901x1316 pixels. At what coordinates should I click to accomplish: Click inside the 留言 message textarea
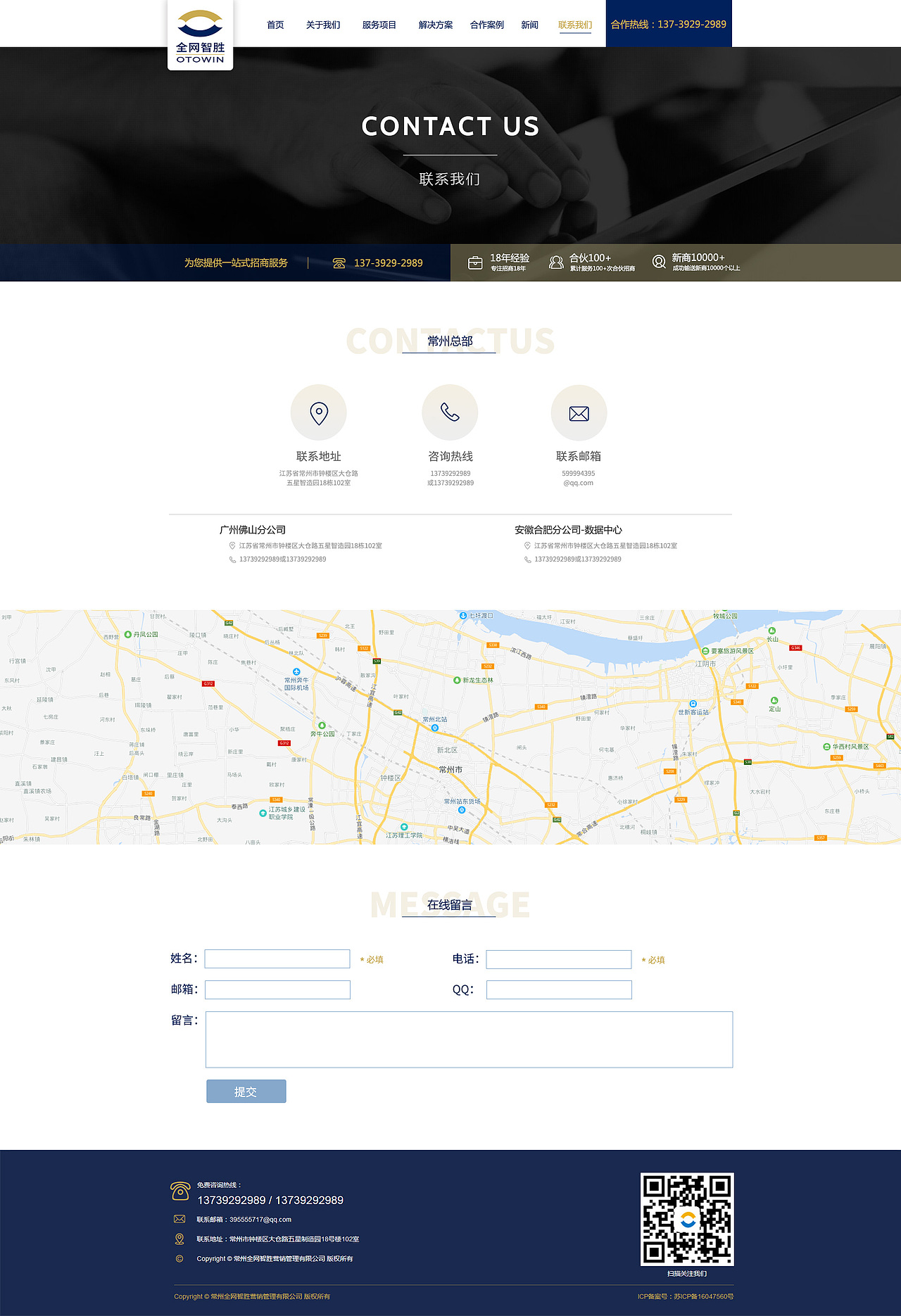click(470, 1040)
